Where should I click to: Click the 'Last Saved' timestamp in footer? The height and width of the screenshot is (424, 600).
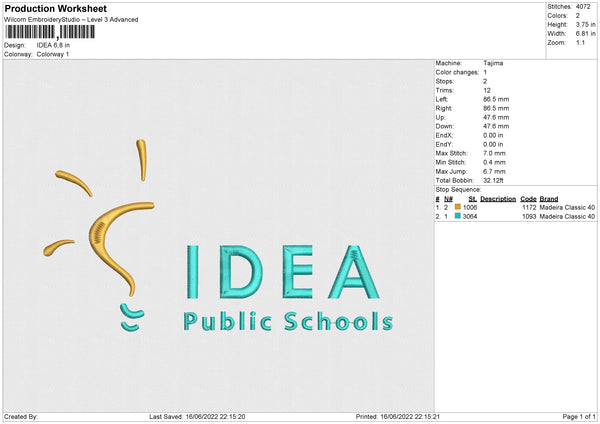(x=197, y=417)
